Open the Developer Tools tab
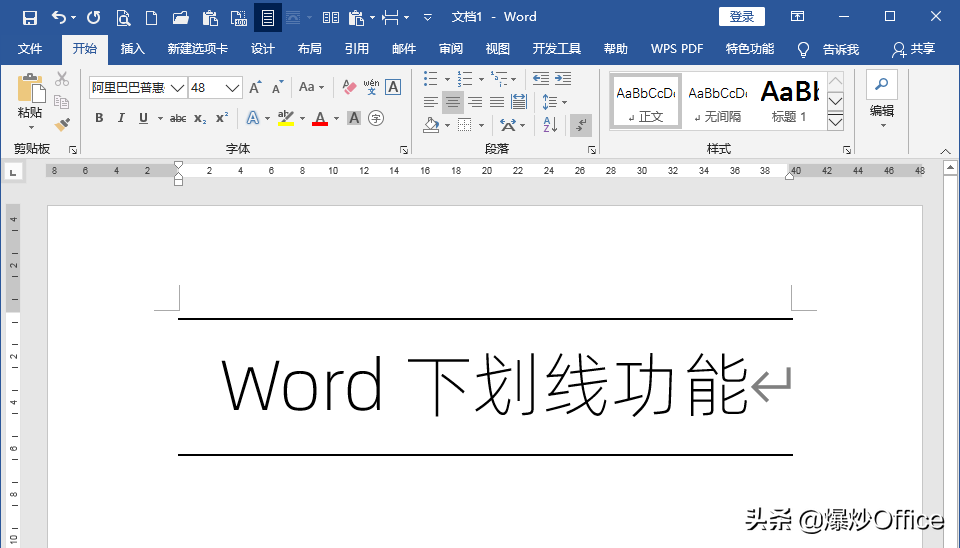Screen dimensions: 960x548 click(557, 49)
